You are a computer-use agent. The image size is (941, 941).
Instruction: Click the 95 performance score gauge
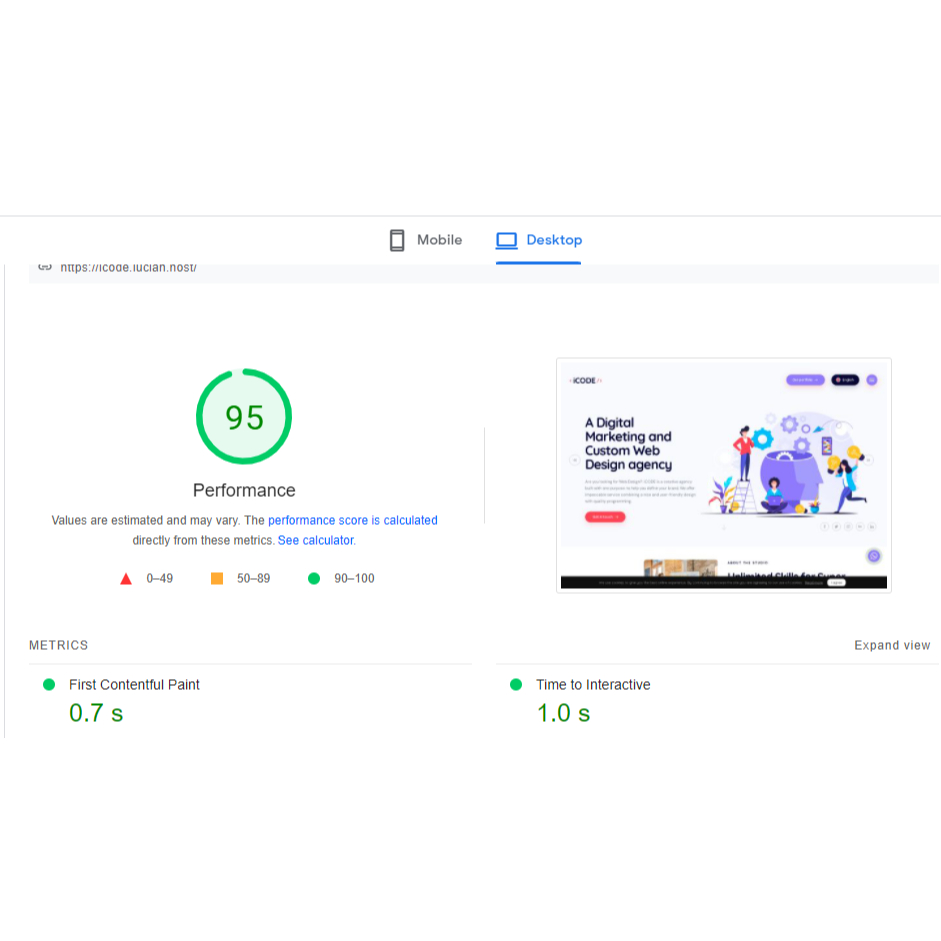(x=244, y=416)
